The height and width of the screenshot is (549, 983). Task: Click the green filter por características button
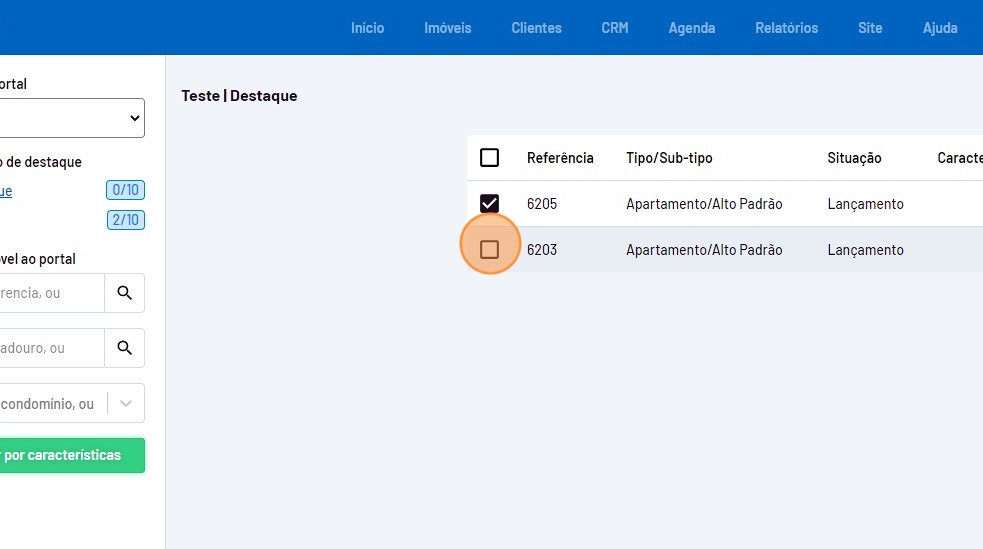tap(70, 455)
